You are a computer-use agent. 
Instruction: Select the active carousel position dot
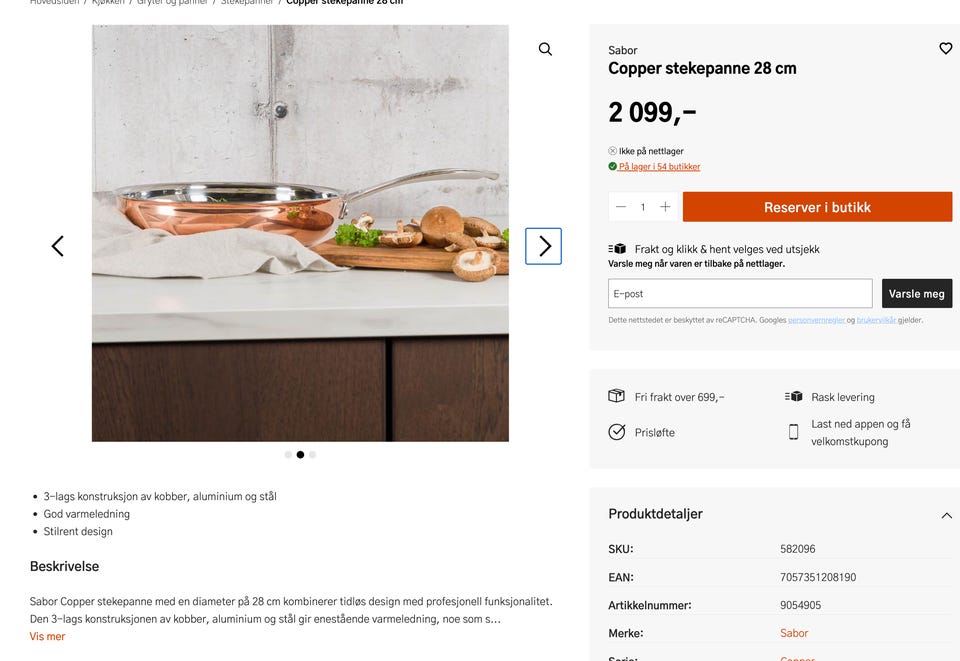point(301,454)
